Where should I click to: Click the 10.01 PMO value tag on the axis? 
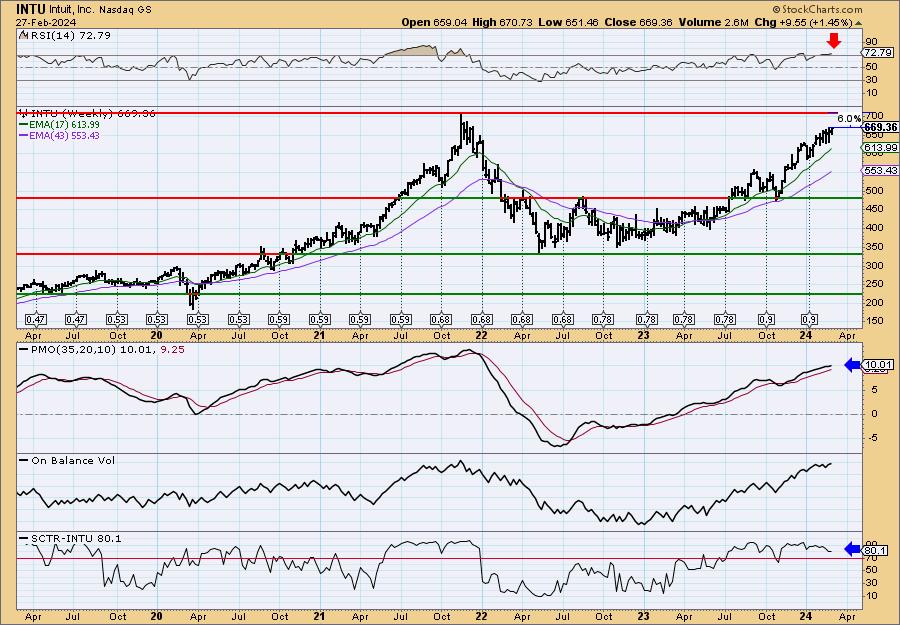878,364
